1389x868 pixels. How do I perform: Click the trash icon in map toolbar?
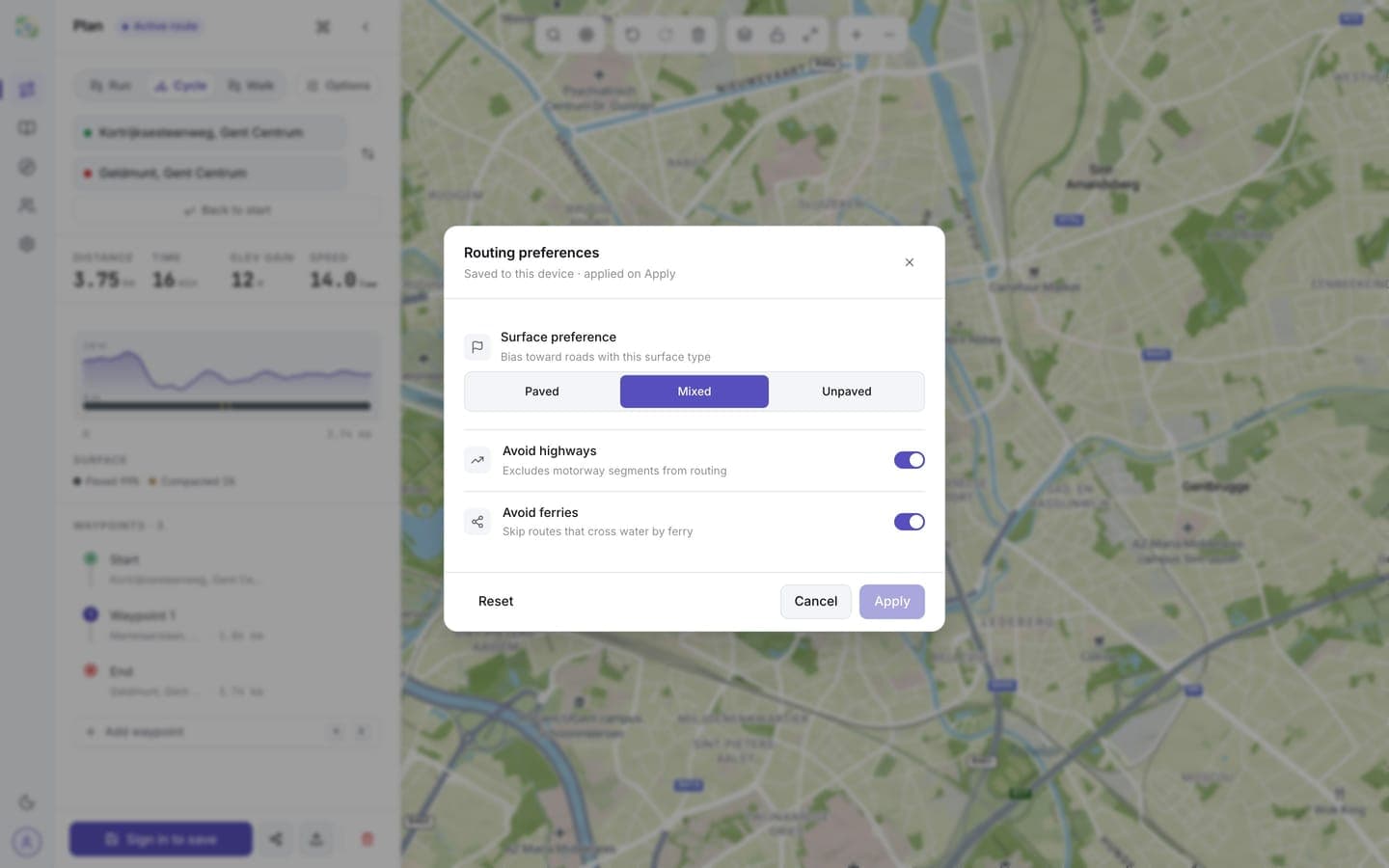click(x=698, y=35)
